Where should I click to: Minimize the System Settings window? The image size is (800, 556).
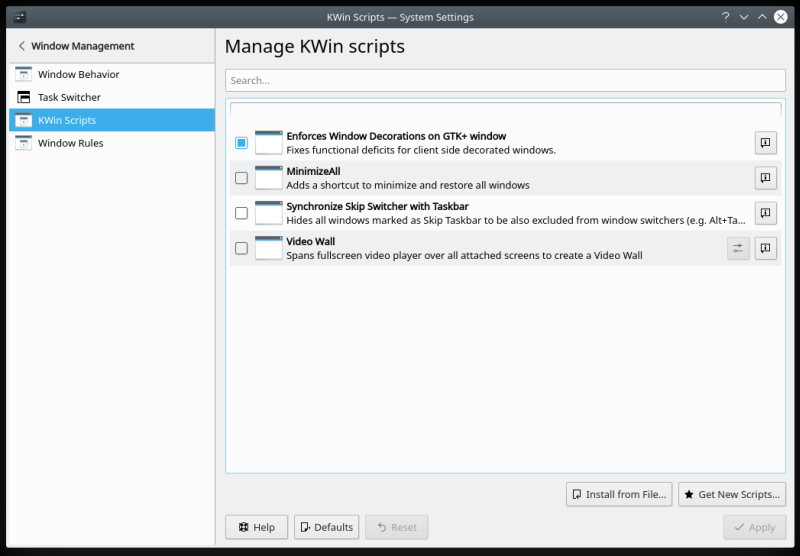click(744, 17)
